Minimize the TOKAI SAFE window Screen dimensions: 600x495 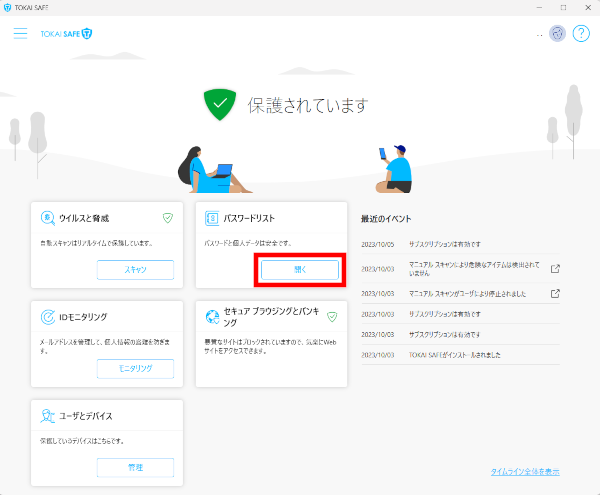(x=539, y=8)
